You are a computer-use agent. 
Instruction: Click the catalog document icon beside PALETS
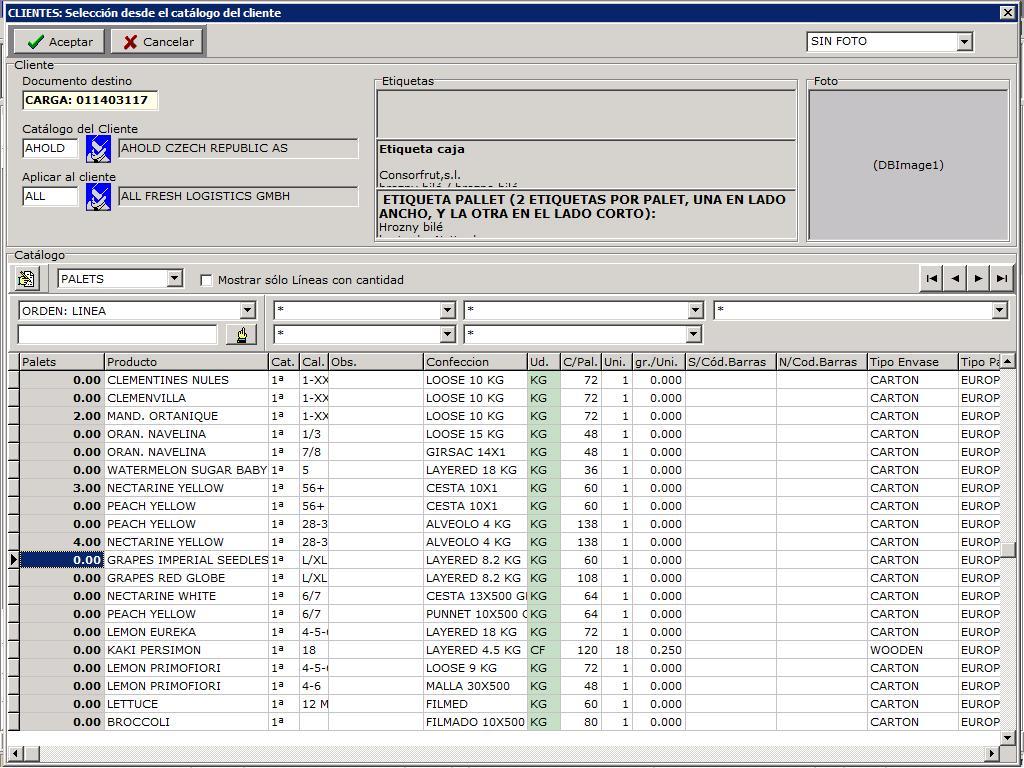point(26,279)
